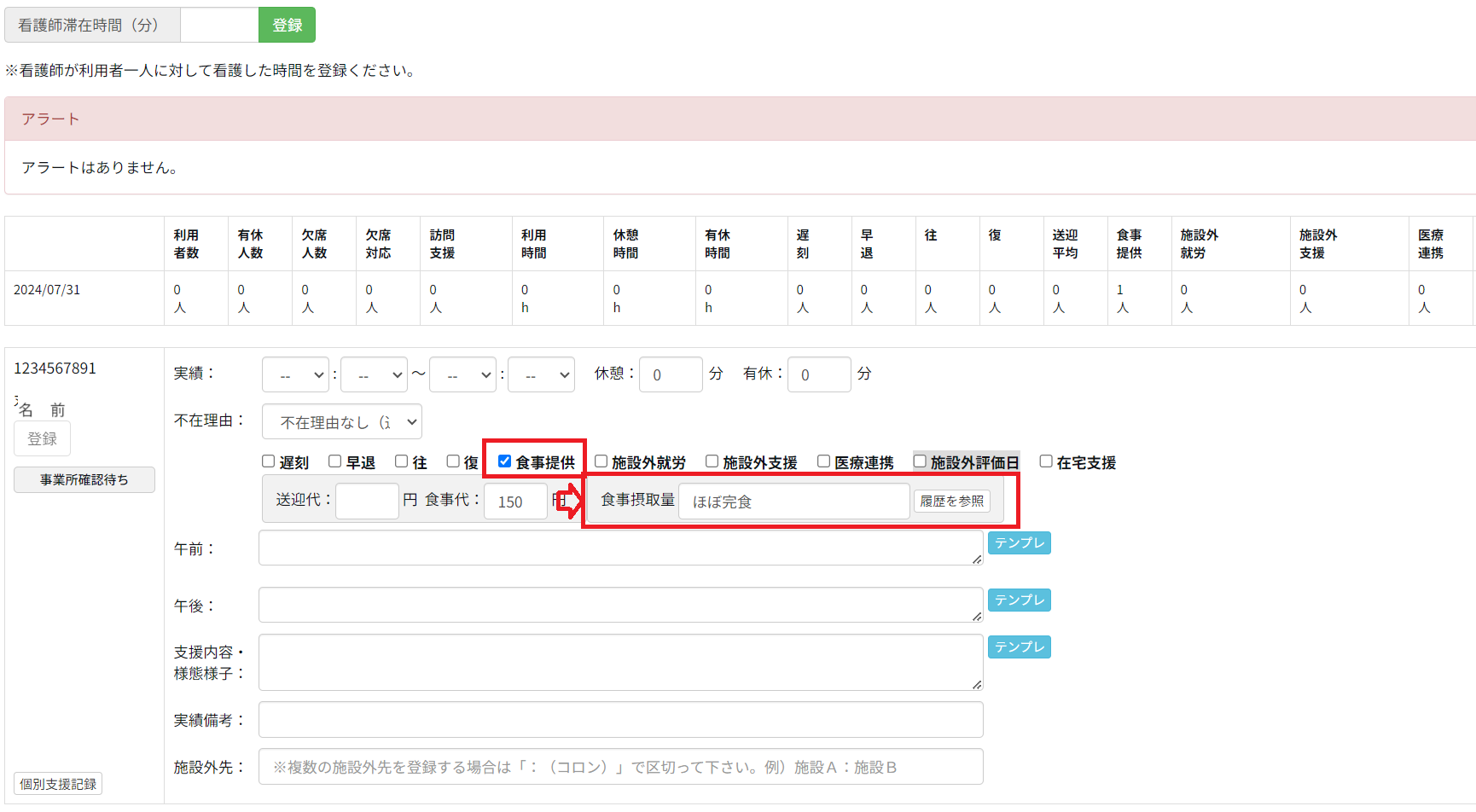Expand the 実績 end minute dropdown
Image resolution: width=1476 pixels, height=812 pixels.
click(x=541, y=374)
